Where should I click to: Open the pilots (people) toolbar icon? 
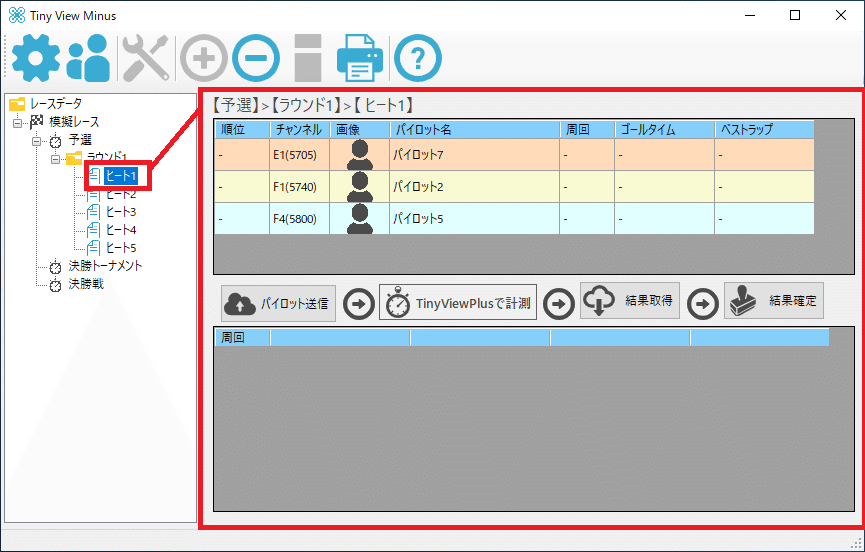click(x=88, y=58)
